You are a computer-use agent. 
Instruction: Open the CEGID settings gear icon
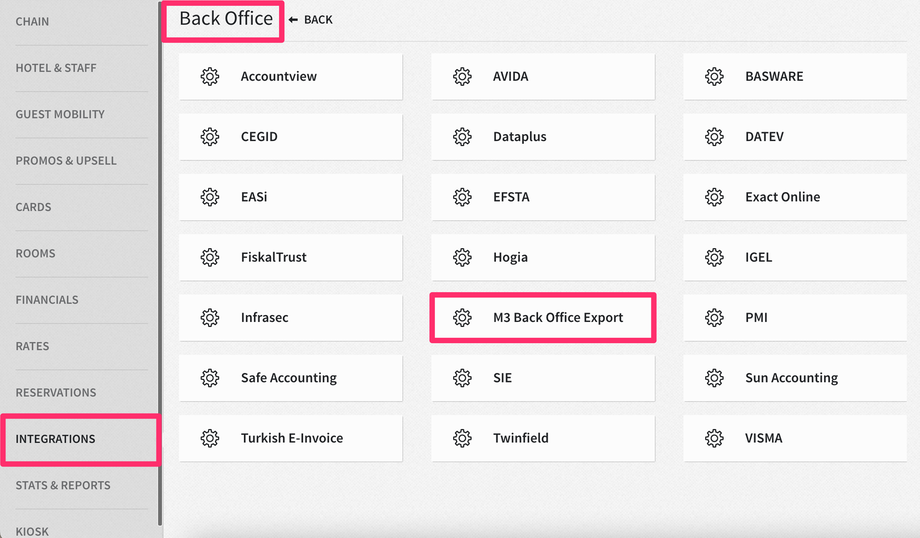point(209,137)
